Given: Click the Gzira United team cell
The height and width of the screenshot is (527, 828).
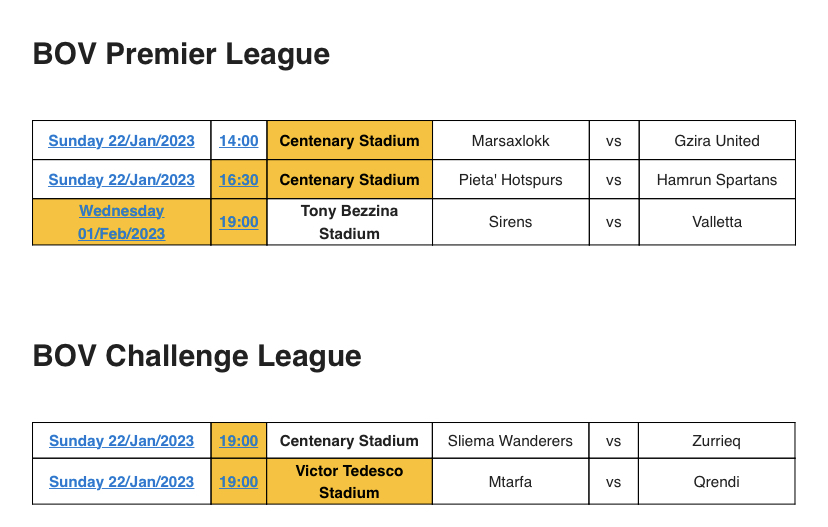Looking at the screenshot, I should 717,140.
